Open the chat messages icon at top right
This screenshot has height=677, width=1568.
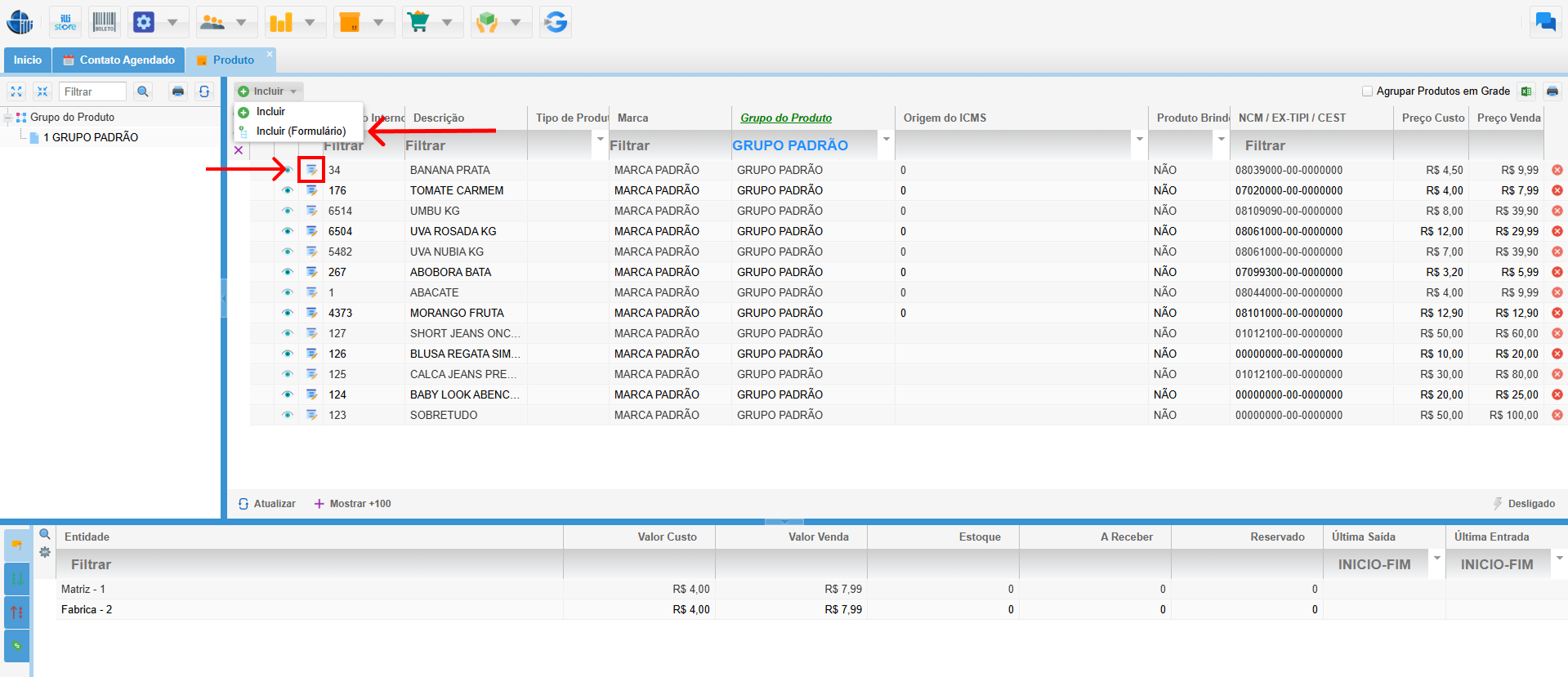1545,22
